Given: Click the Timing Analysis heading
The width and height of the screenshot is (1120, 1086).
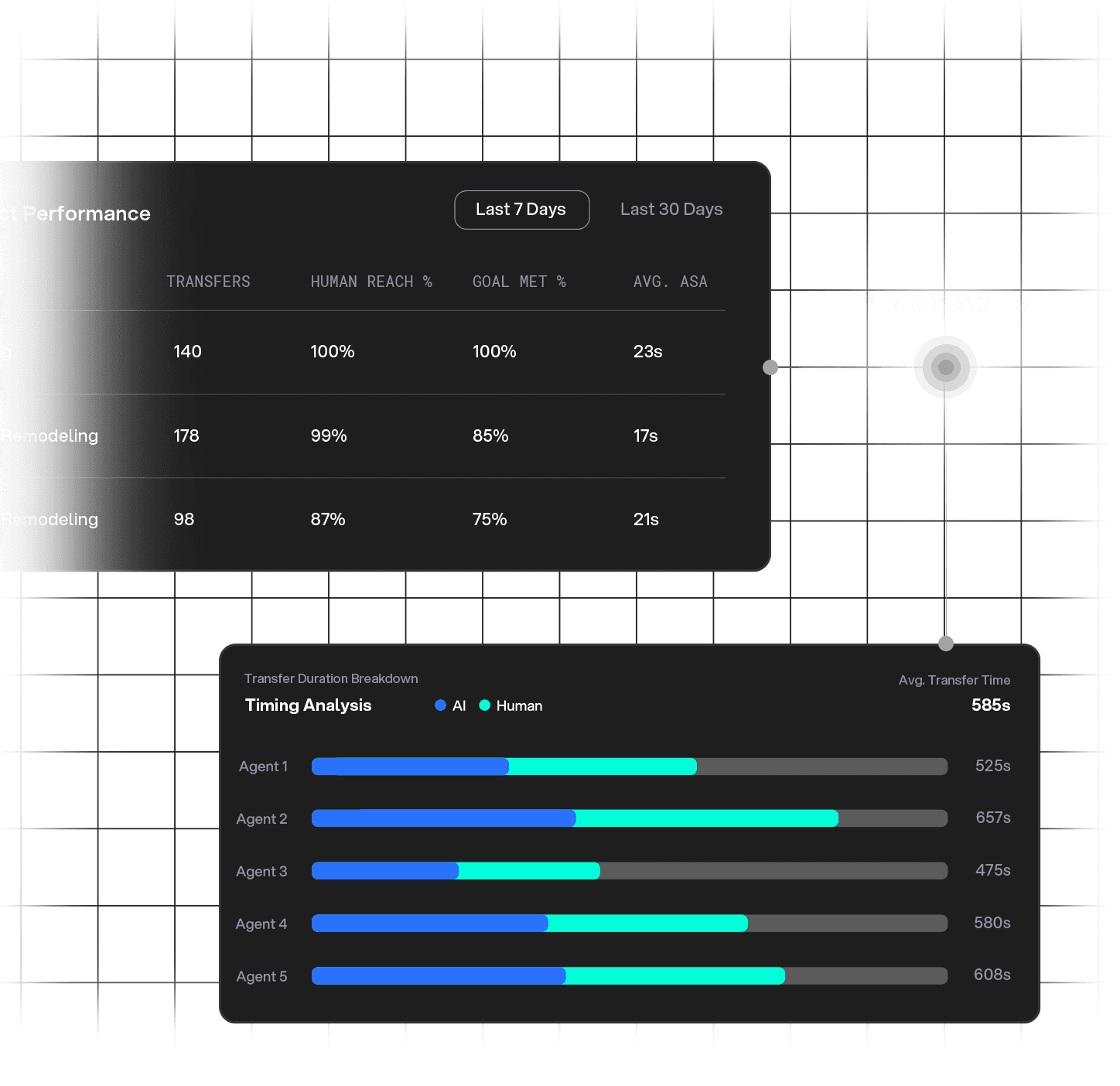Looking at the screenshot, I should [308, 705].
